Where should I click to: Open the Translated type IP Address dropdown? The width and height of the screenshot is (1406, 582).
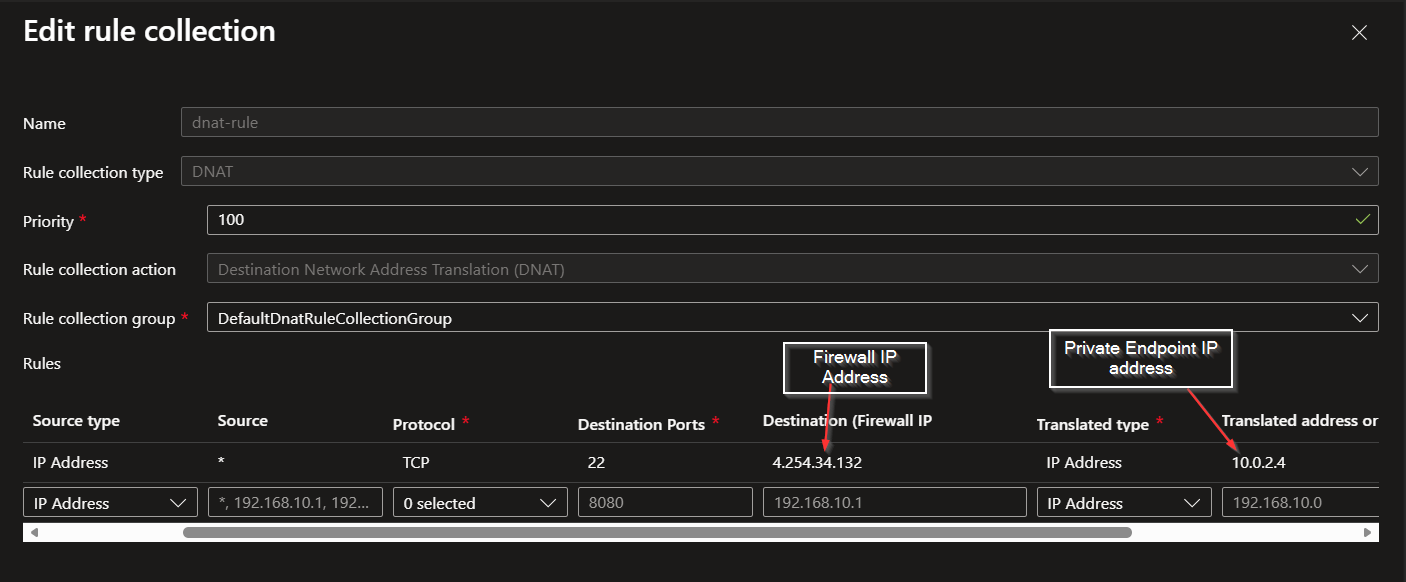[x=1124, y=503]
